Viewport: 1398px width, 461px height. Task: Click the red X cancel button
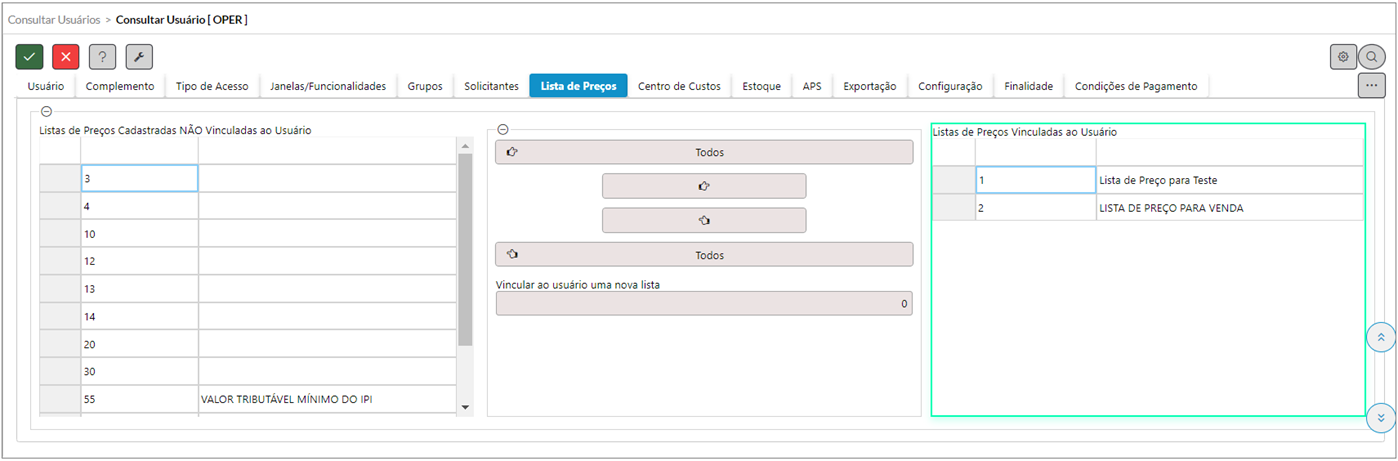point(66,57)
